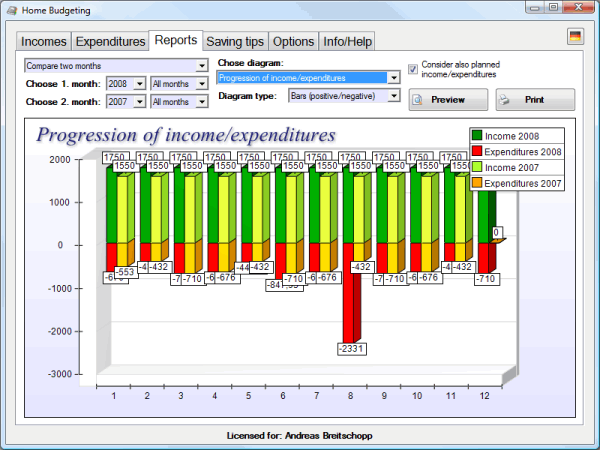This screenshot has width=600, height=450.
Task: Click the German flag language icon
Action: pos(575,36)
